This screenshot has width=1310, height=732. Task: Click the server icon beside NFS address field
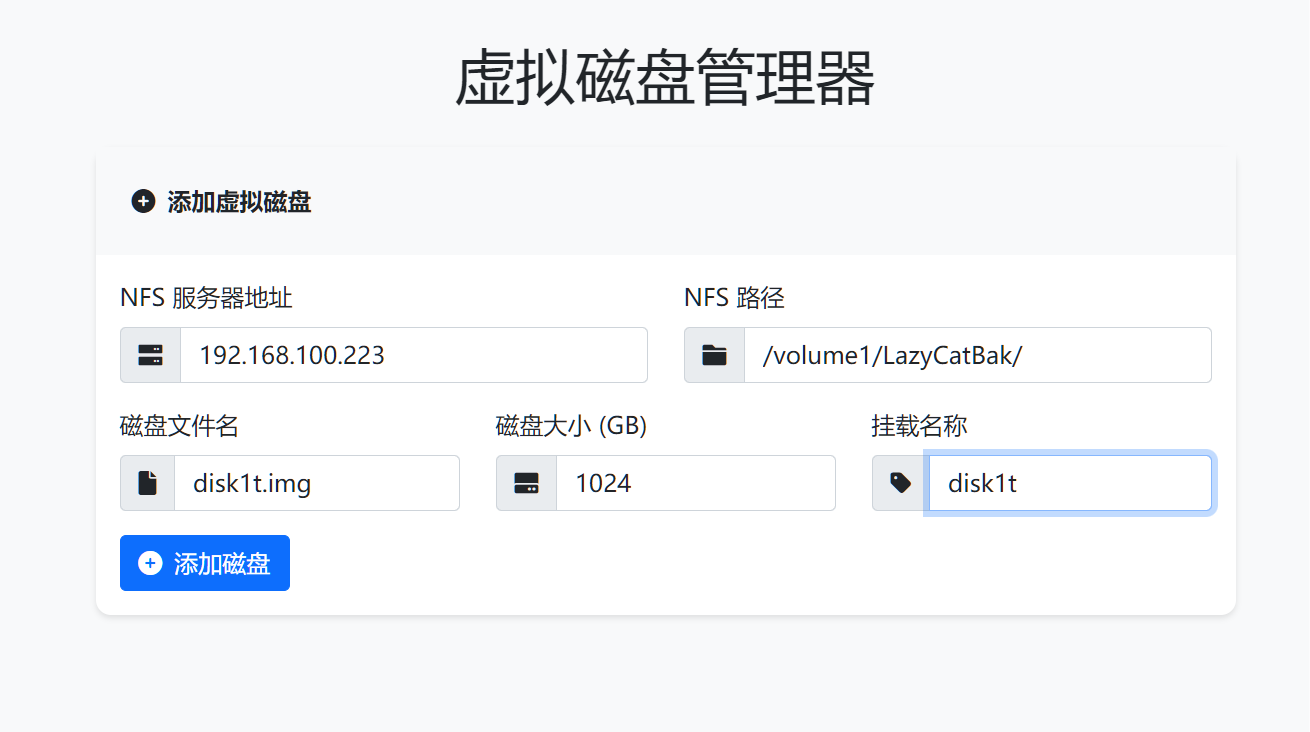[x=150, y=355]
